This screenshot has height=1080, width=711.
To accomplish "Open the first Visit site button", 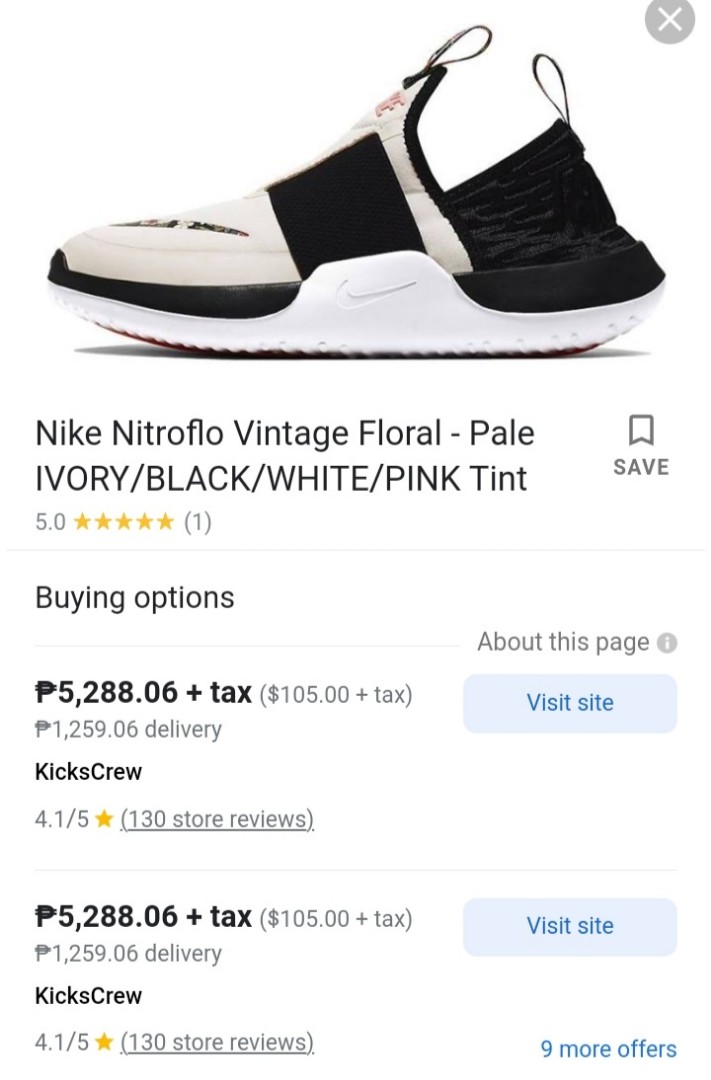I will click(x=569, y=703).
